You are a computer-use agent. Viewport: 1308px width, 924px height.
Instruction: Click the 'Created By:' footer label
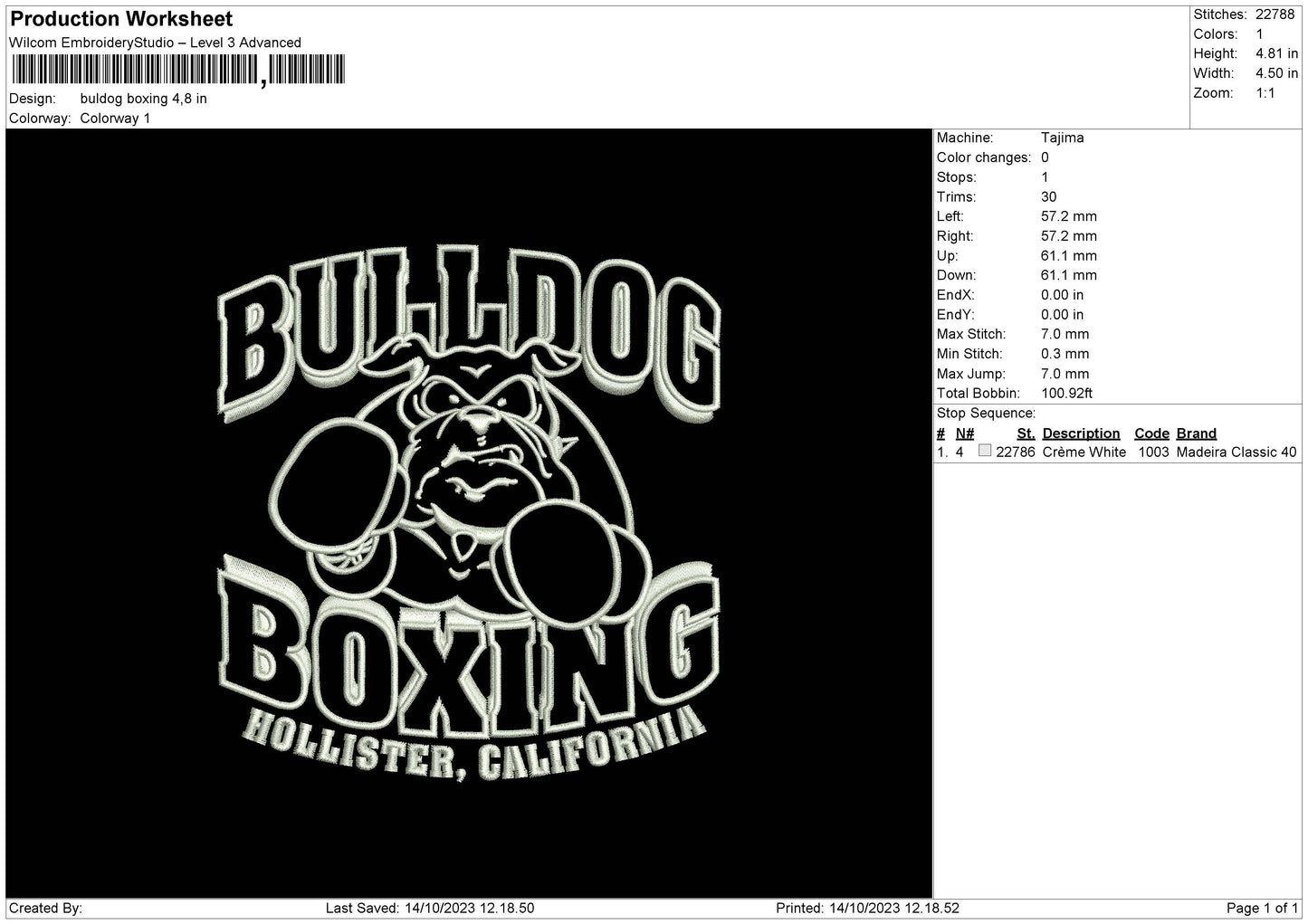point(45,908)
